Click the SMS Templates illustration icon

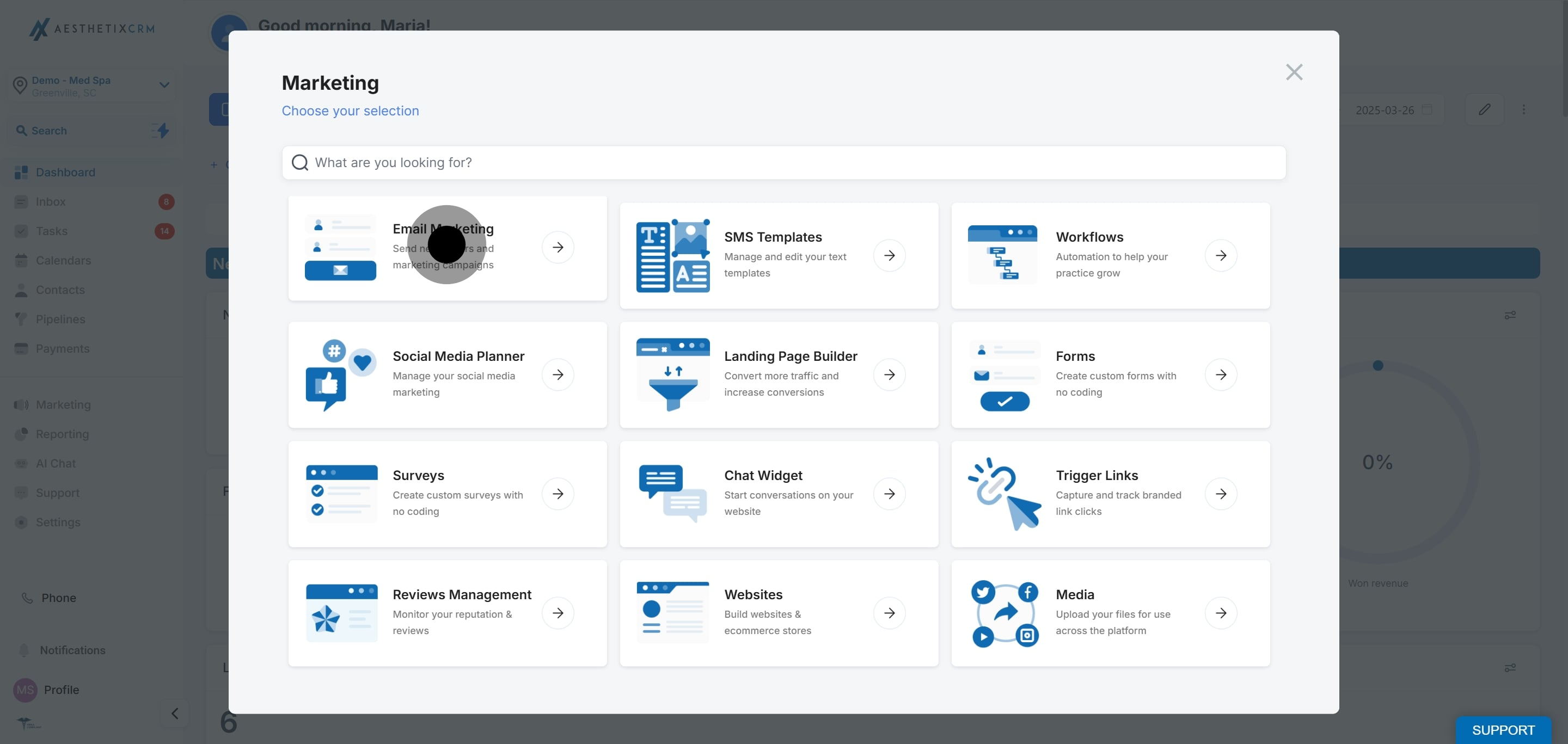pos(672,255)
